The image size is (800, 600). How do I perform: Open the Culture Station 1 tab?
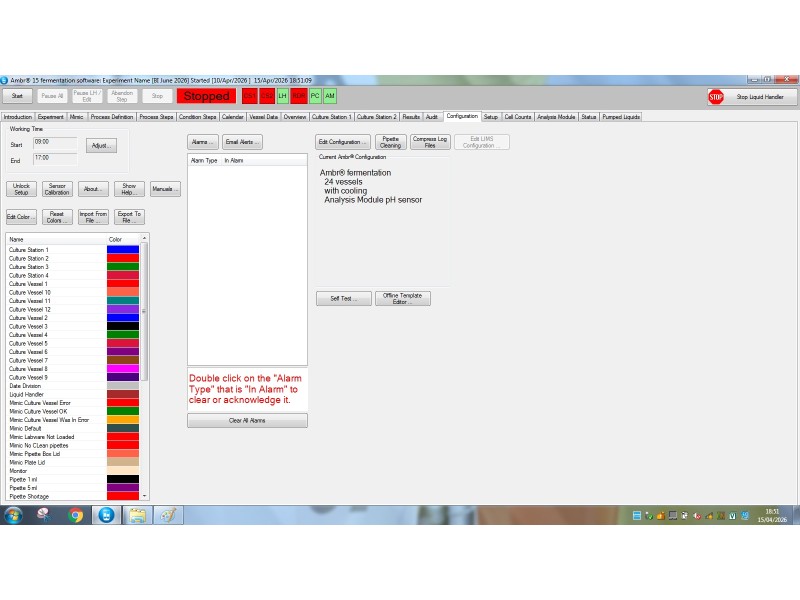click(x=332, y=117)
